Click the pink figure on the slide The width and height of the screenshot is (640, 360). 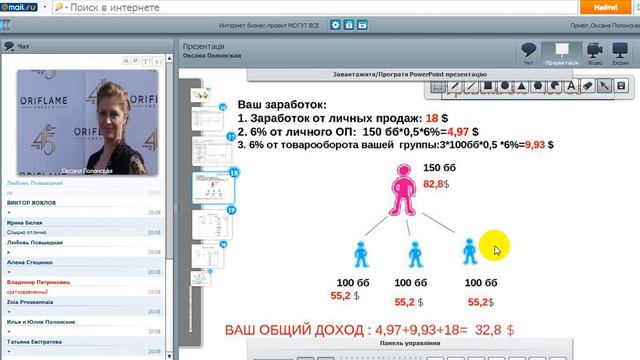(403, 190)
